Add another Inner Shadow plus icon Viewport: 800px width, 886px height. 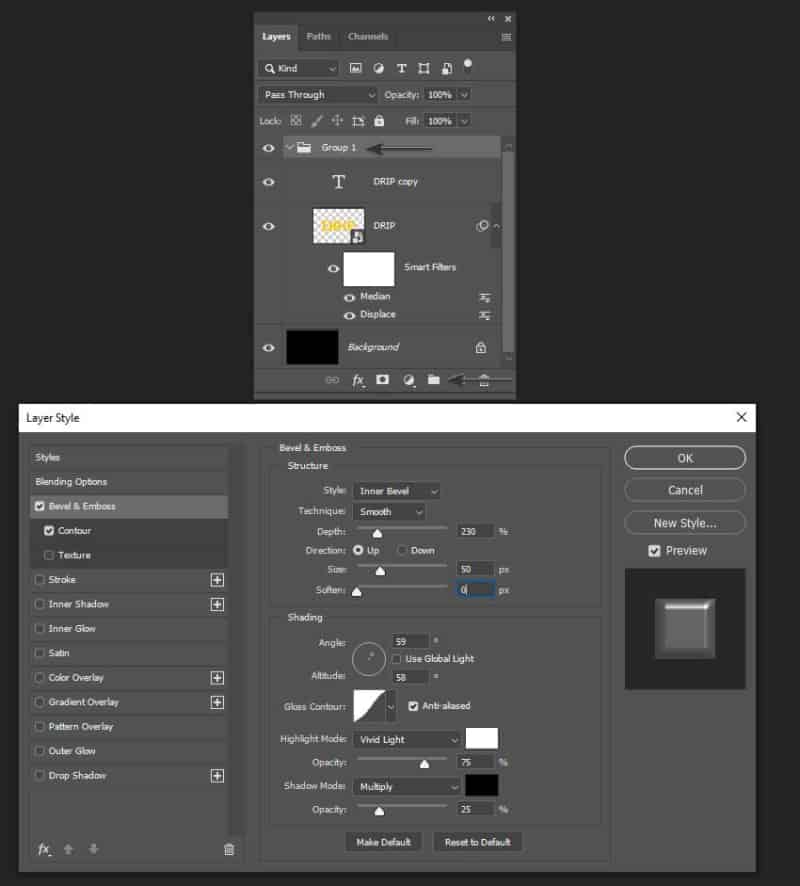tap(217, 605)
